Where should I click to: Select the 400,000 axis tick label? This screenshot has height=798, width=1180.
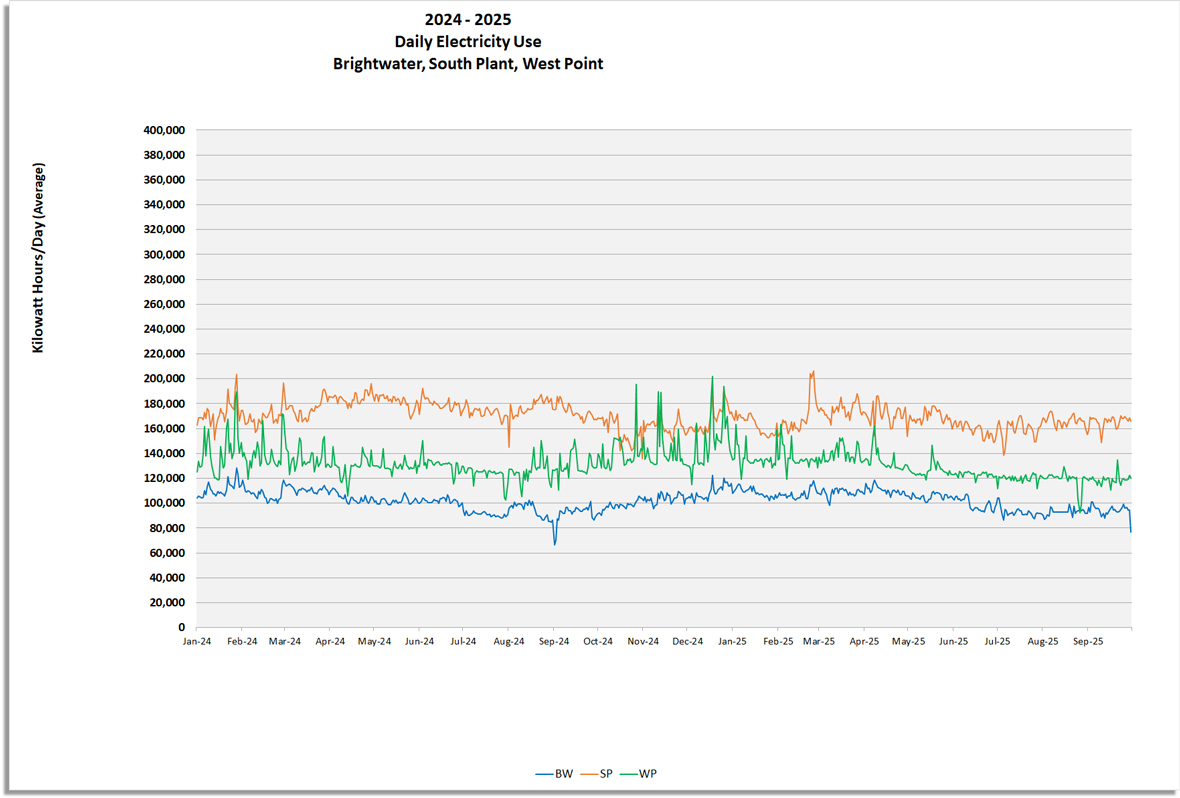point(163,129)
